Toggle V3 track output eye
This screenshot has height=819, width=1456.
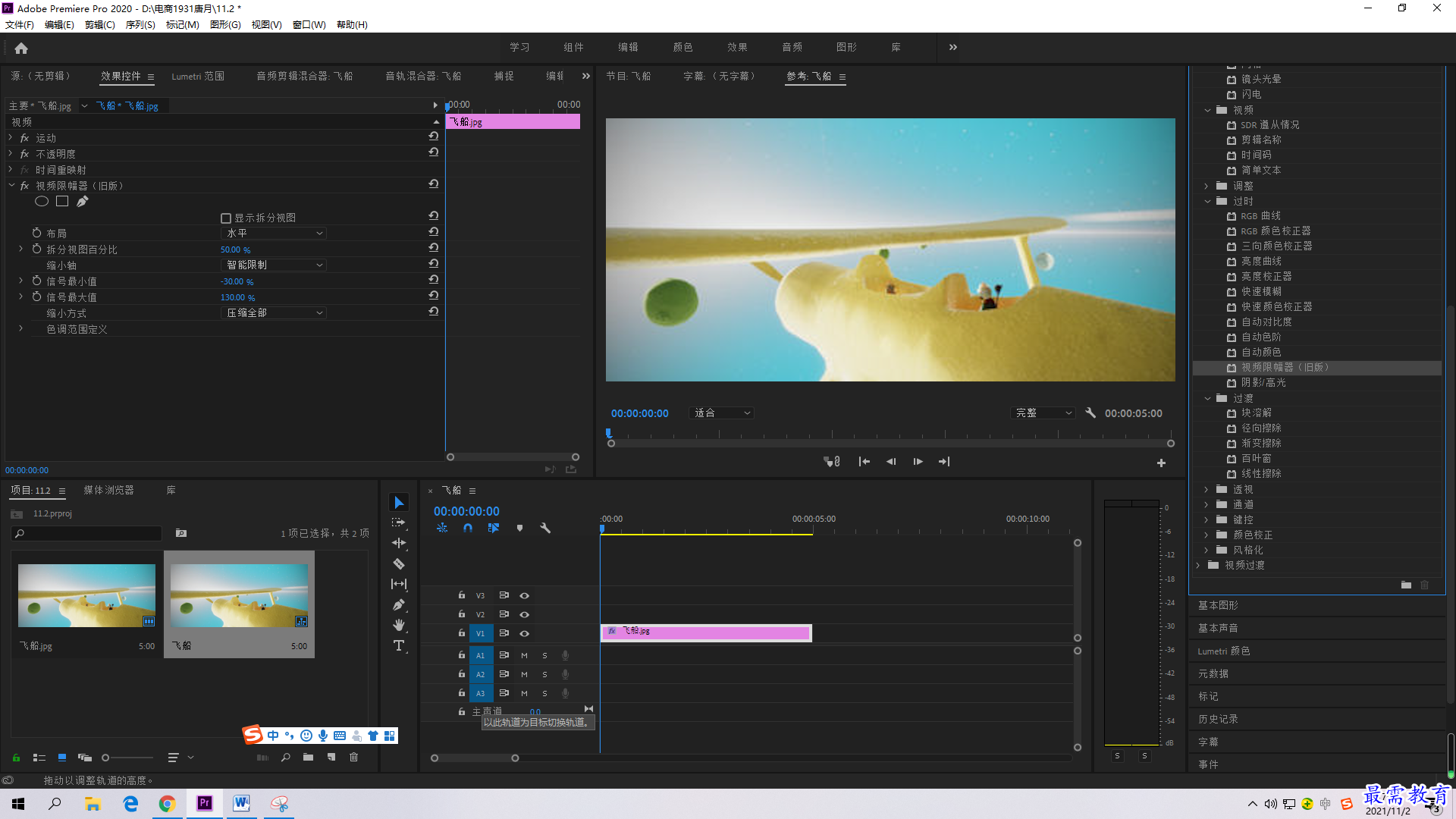click(524, 595)
